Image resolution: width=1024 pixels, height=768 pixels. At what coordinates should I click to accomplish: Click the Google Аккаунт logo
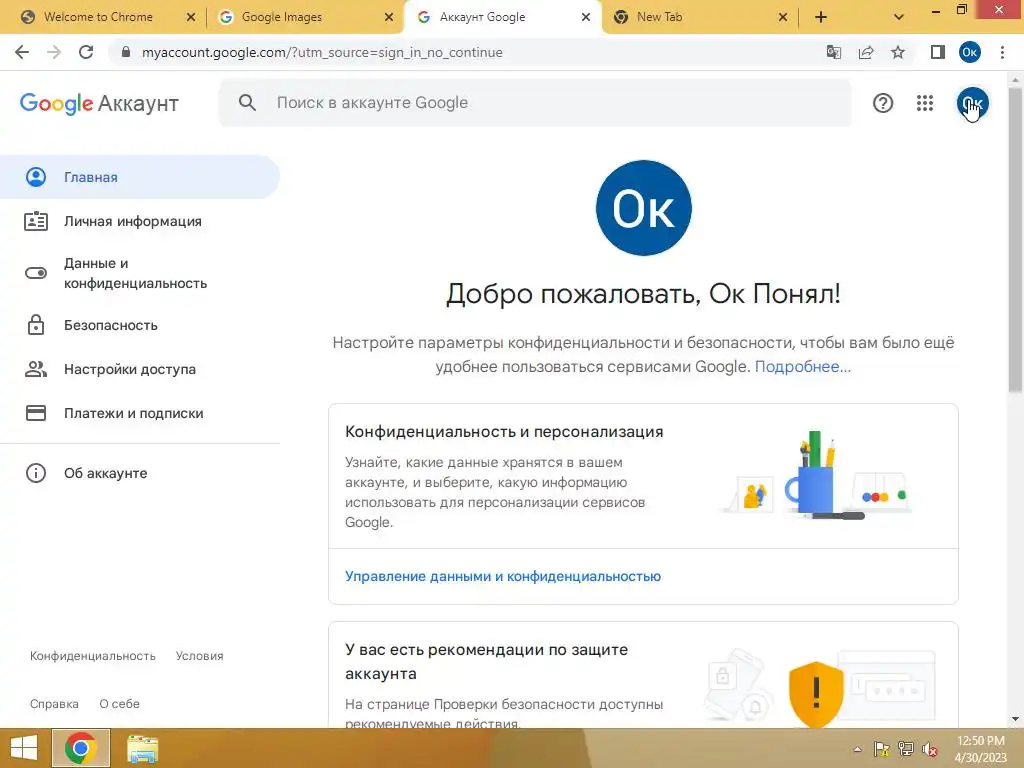[99, 103]
